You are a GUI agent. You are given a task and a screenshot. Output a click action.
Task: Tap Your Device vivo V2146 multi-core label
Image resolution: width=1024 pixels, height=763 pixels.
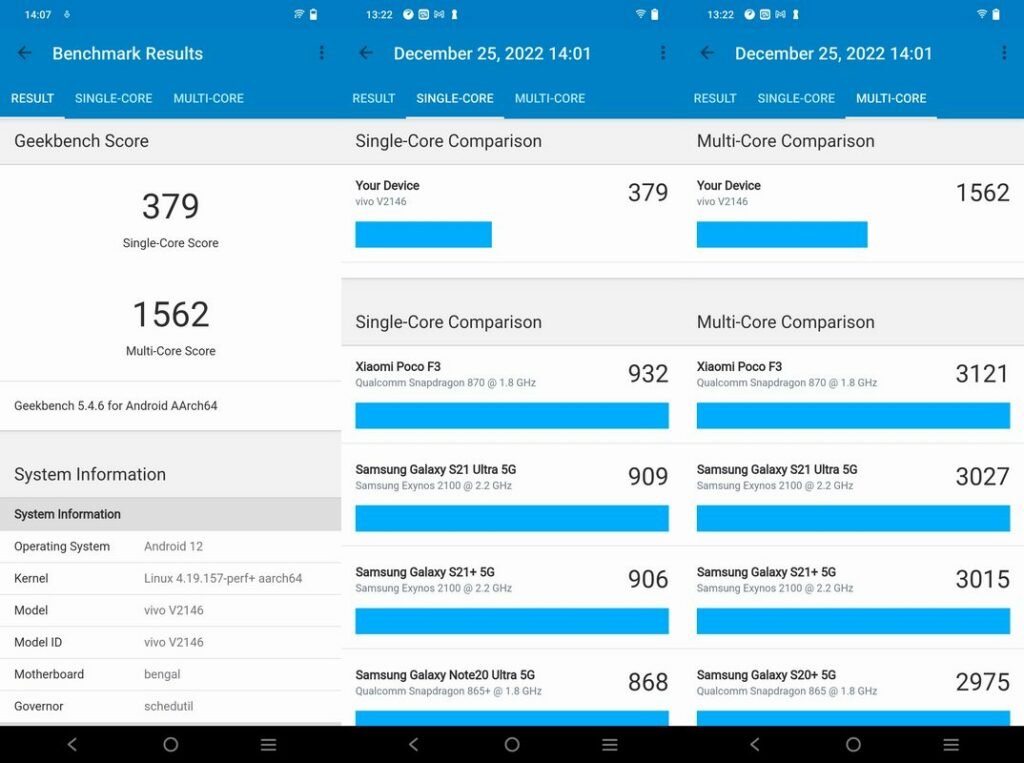[x=729, y=193]
